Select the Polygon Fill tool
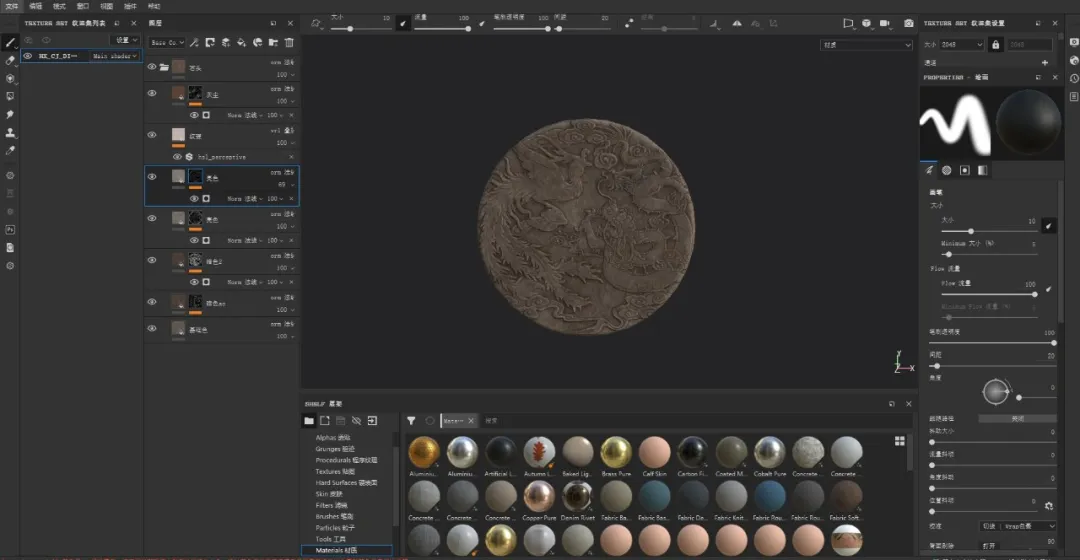This screenshot has height=560, width=1080. click(10, 97)
